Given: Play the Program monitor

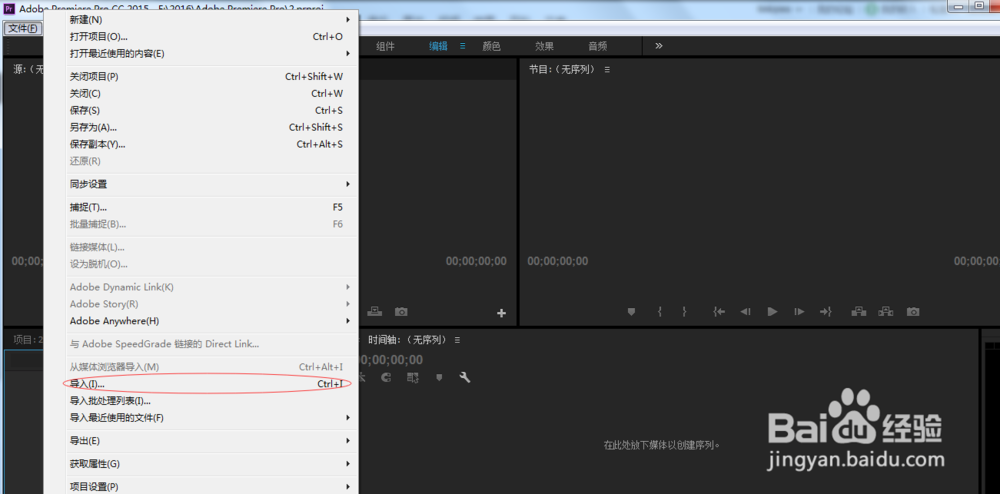Looking at the screenshot, I should [x=772, y=312].
